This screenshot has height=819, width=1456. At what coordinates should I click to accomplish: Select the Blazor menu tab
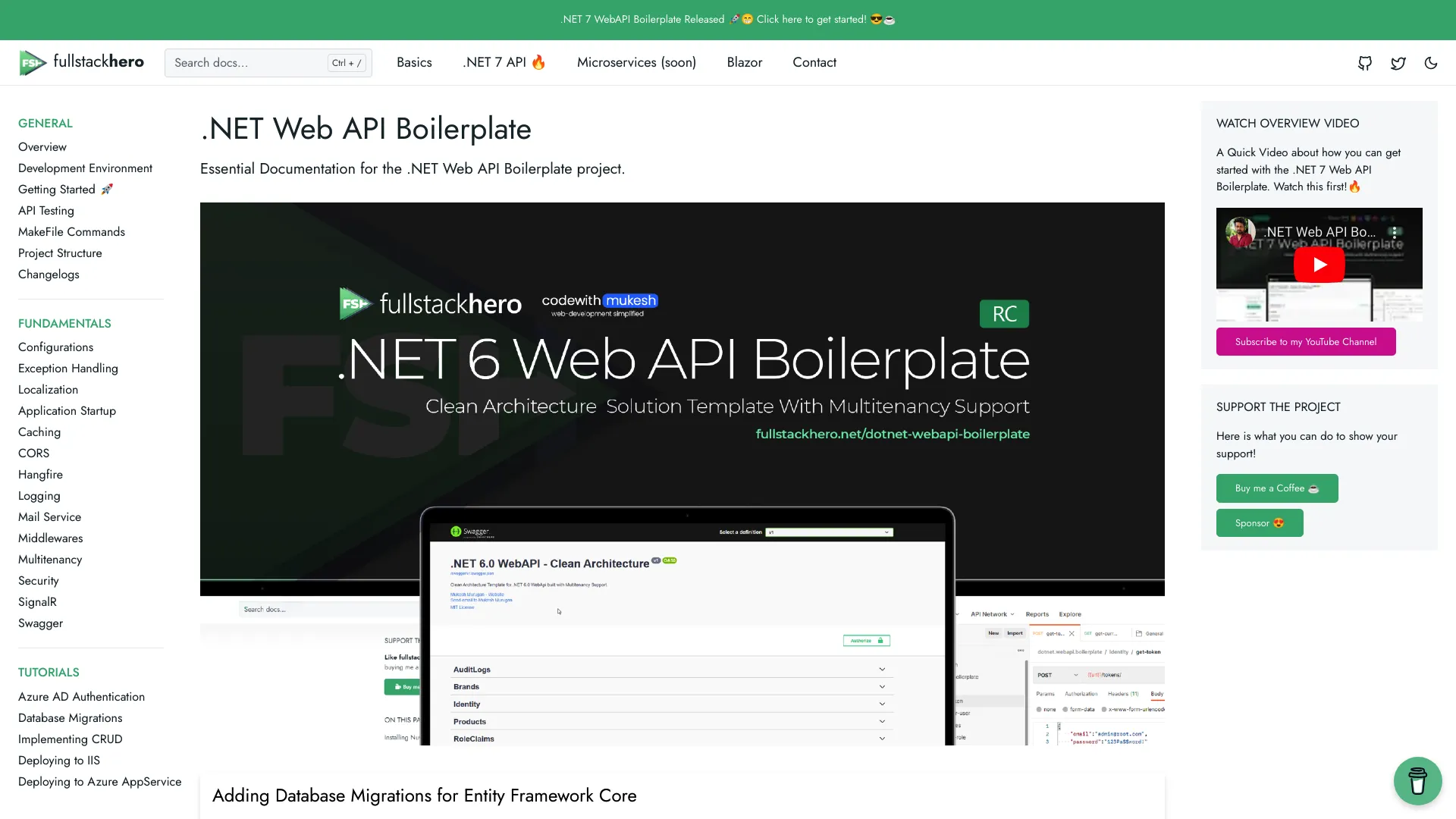point(744,62)
